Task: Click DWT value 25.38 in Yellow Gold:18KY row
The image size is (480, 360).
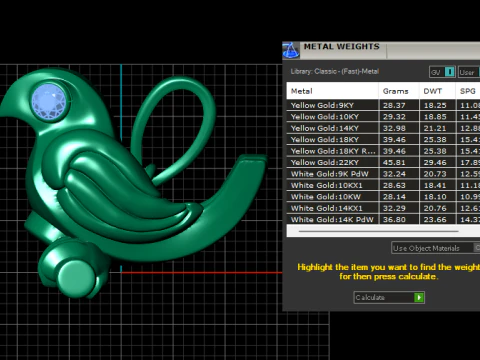Action: click(x=437, y=140)
